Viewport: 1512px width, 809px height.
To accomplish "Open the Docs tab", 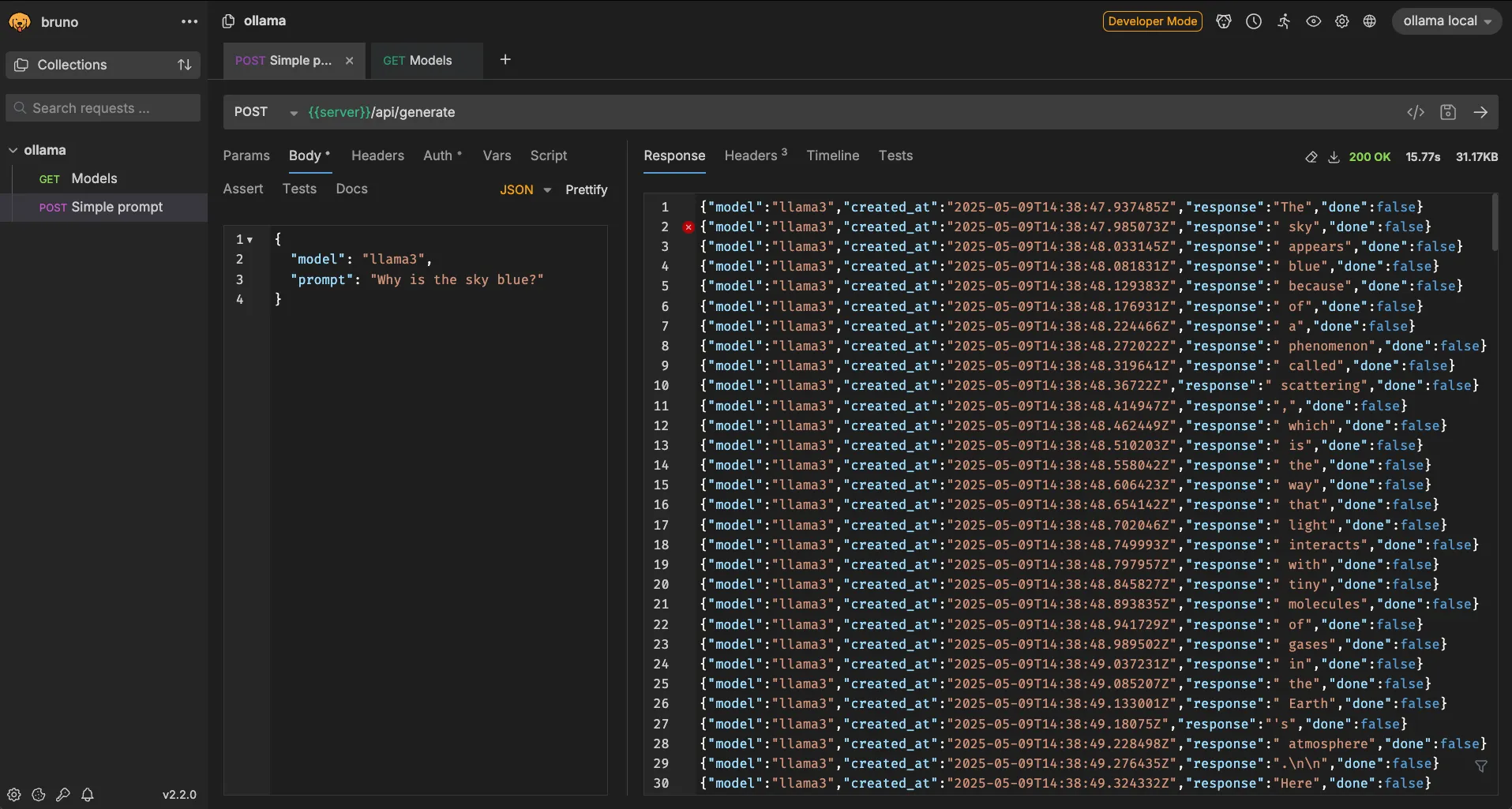I will [x=351, y=189].
